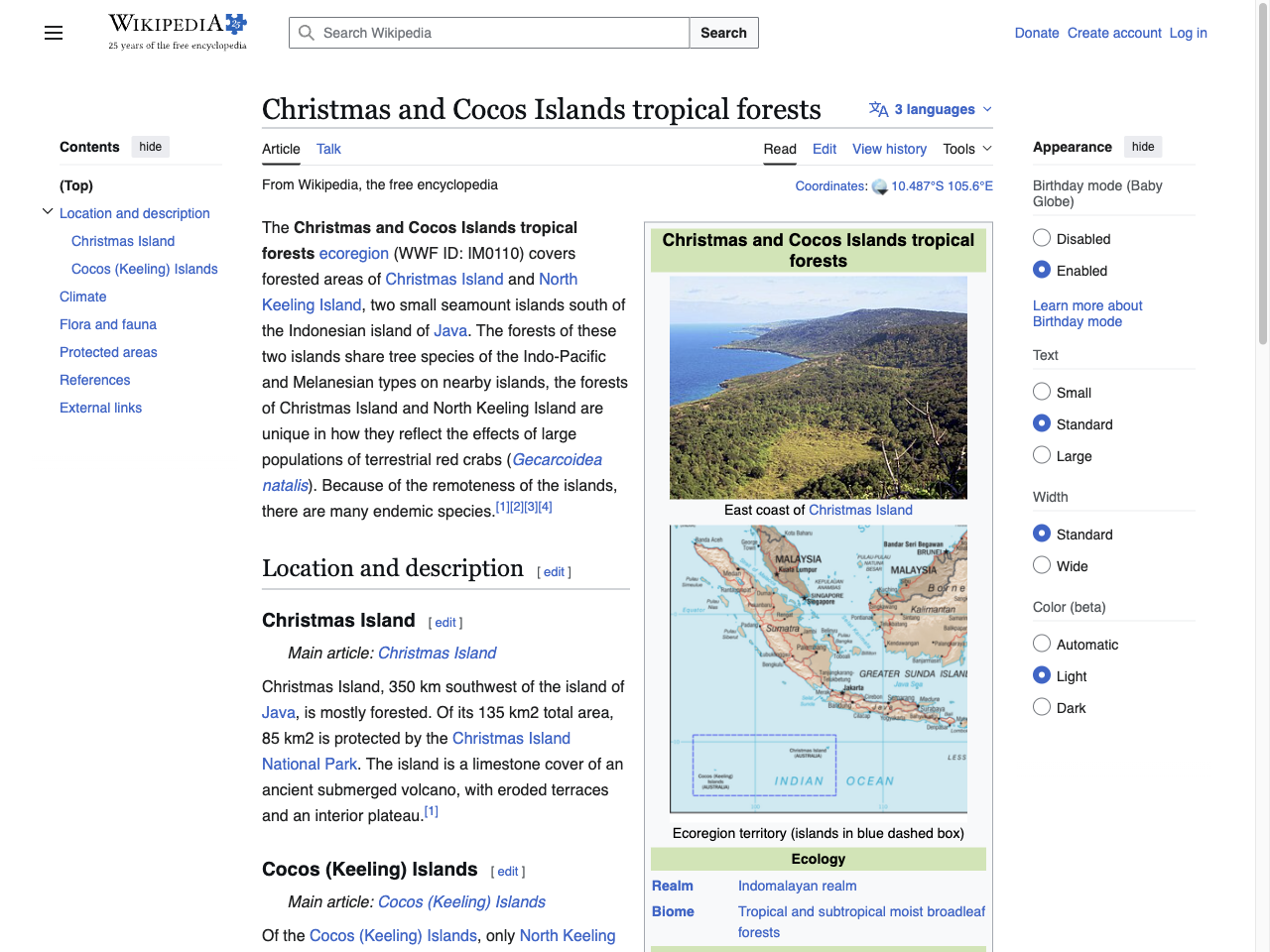The image size is (1270, 952).
Task: Click the Search button
Action: click(723, 33)
